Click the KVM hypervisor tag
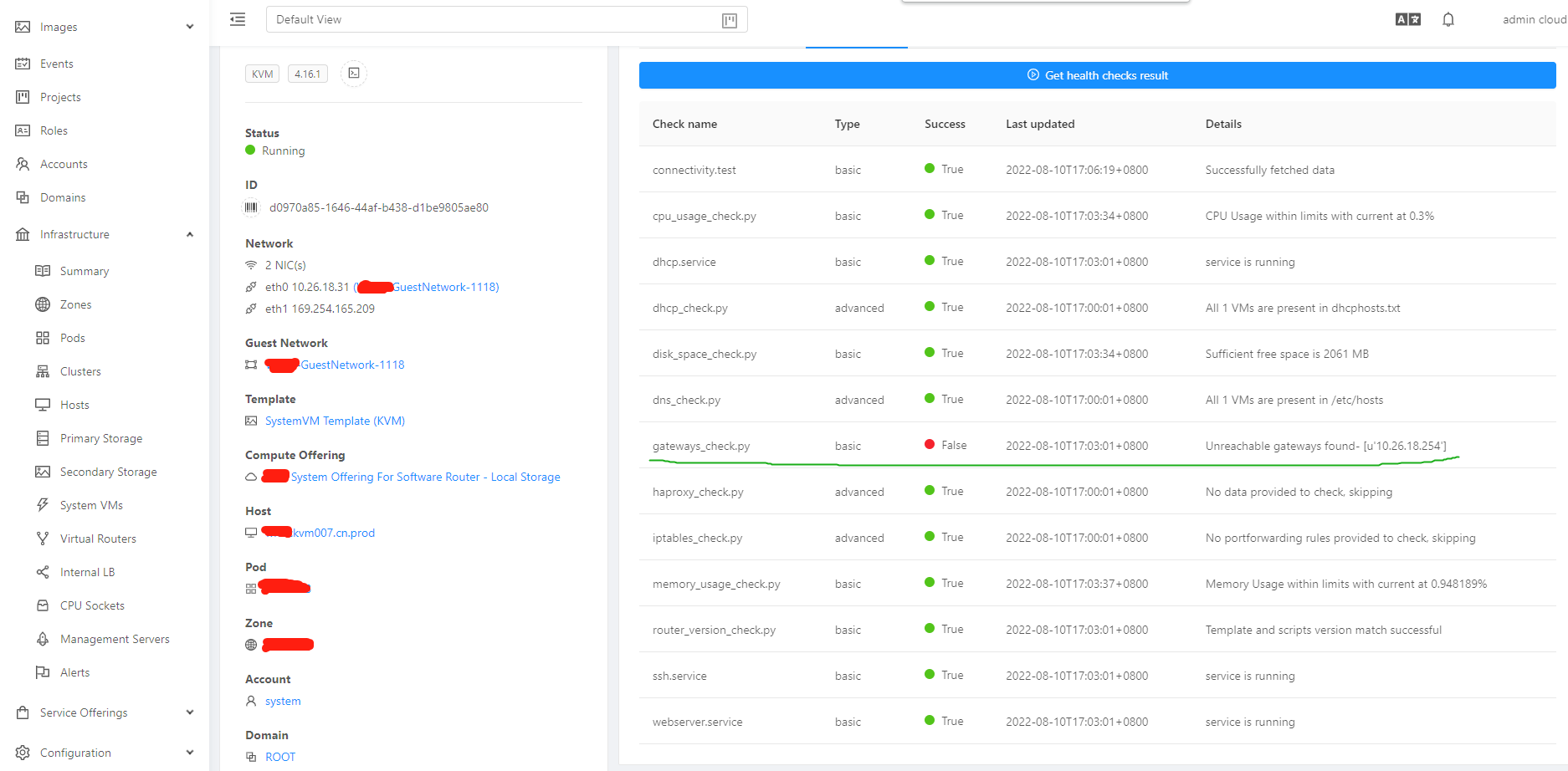This screenshot has height=771, width=1568. pos(263,74)
